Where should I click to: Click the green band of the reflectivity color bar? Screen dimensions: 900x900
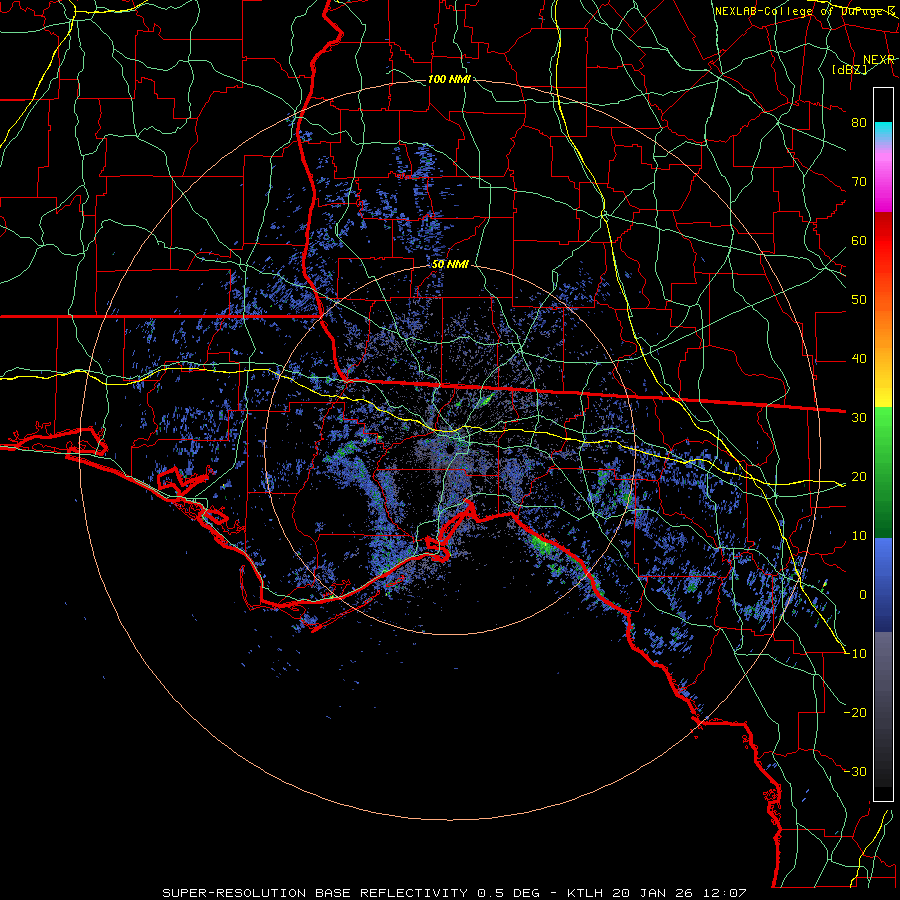[883, 472]
